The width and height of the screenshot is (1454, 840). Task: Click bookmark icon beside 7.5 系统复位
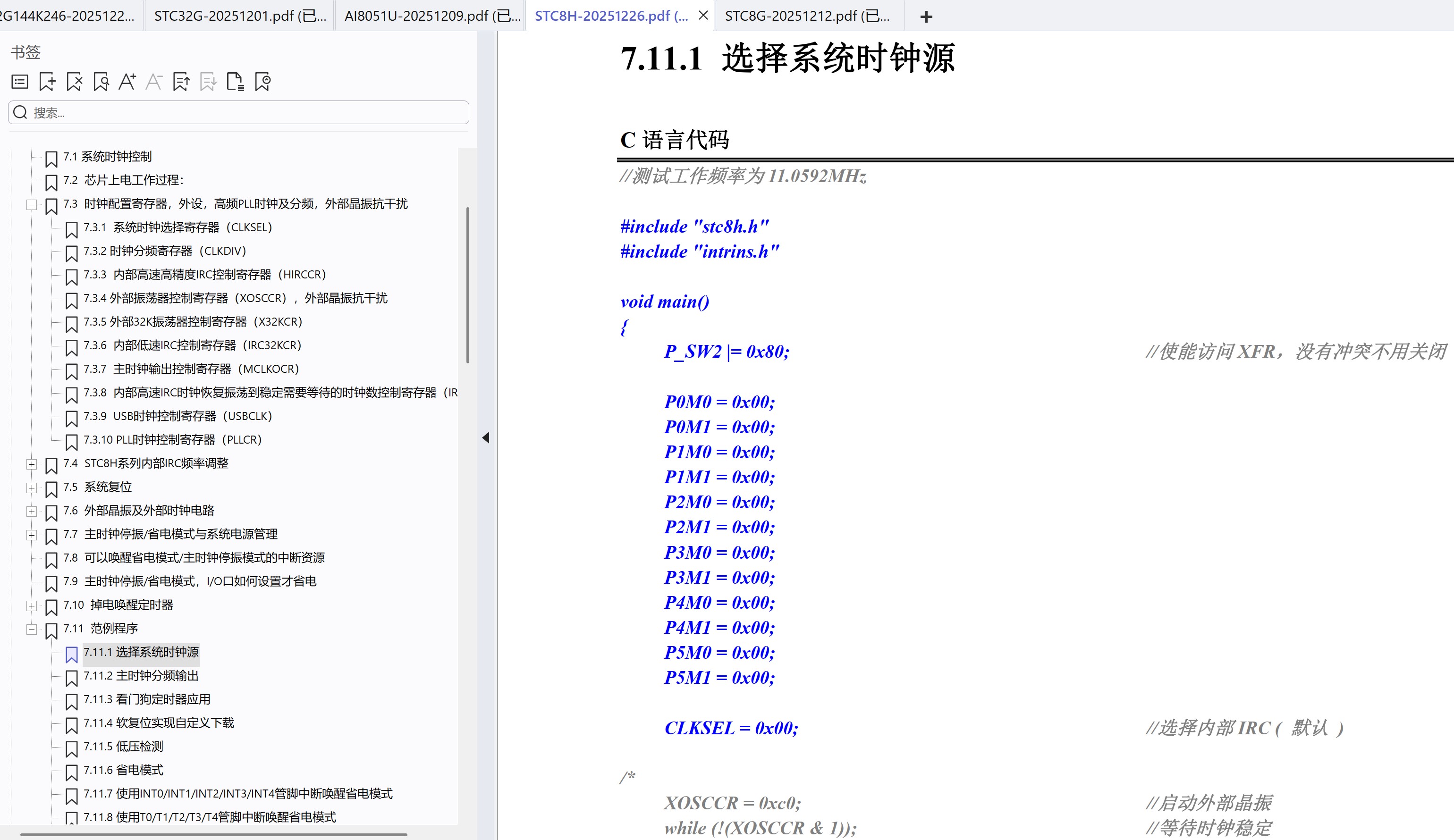click(x=51, y=489)
